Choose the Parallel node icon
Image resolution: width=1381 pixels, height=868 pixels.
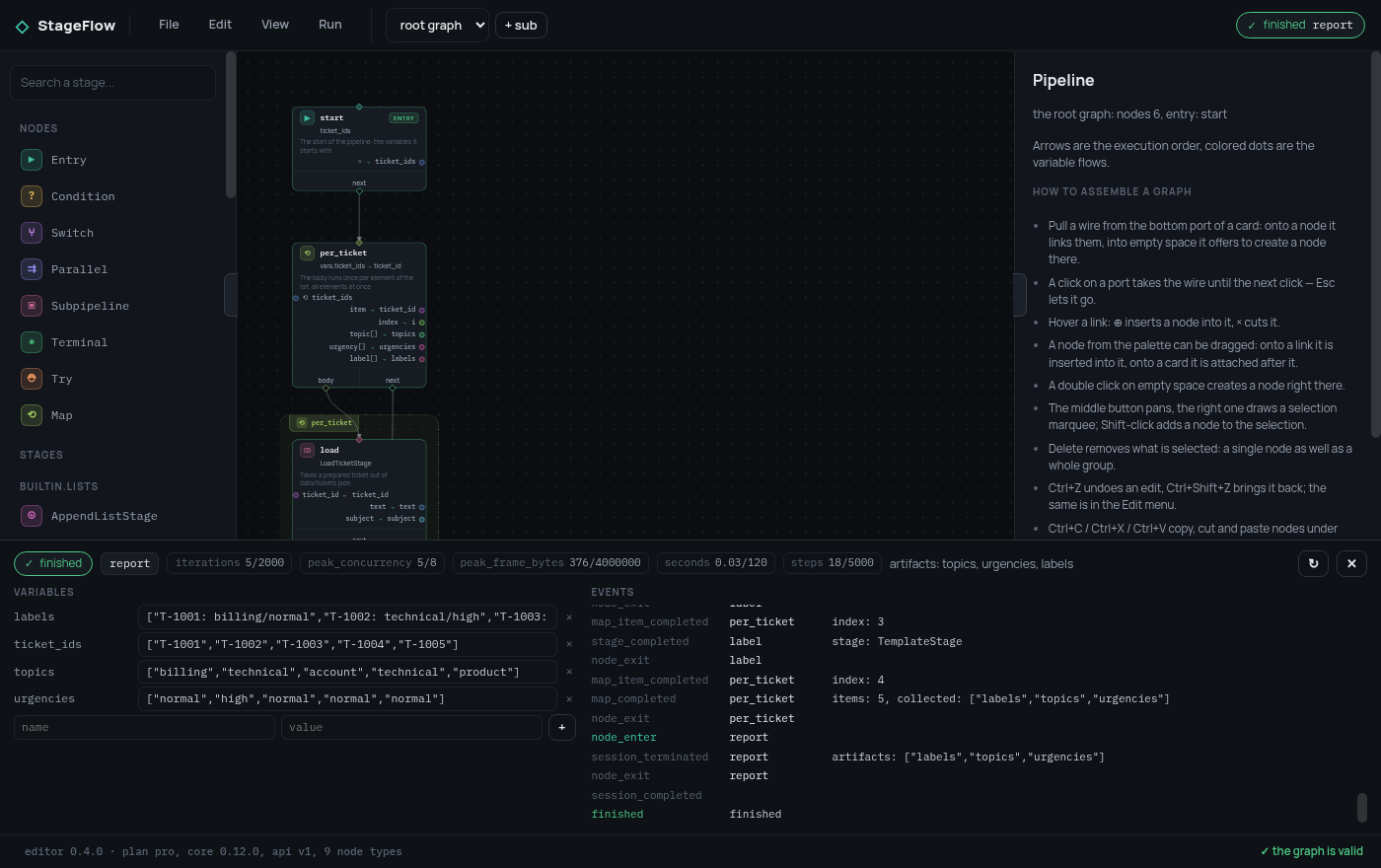point(32,269)
